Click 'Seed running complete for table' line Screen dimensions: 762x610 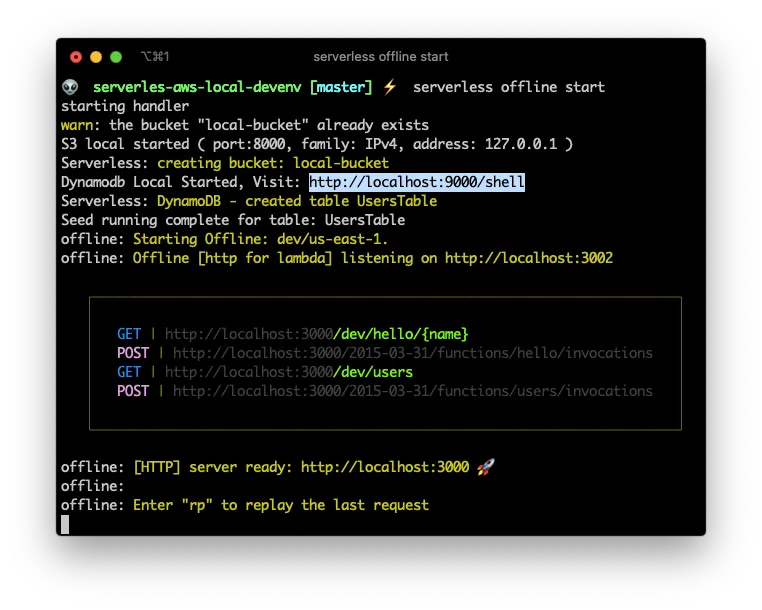[x=233, y=220]
